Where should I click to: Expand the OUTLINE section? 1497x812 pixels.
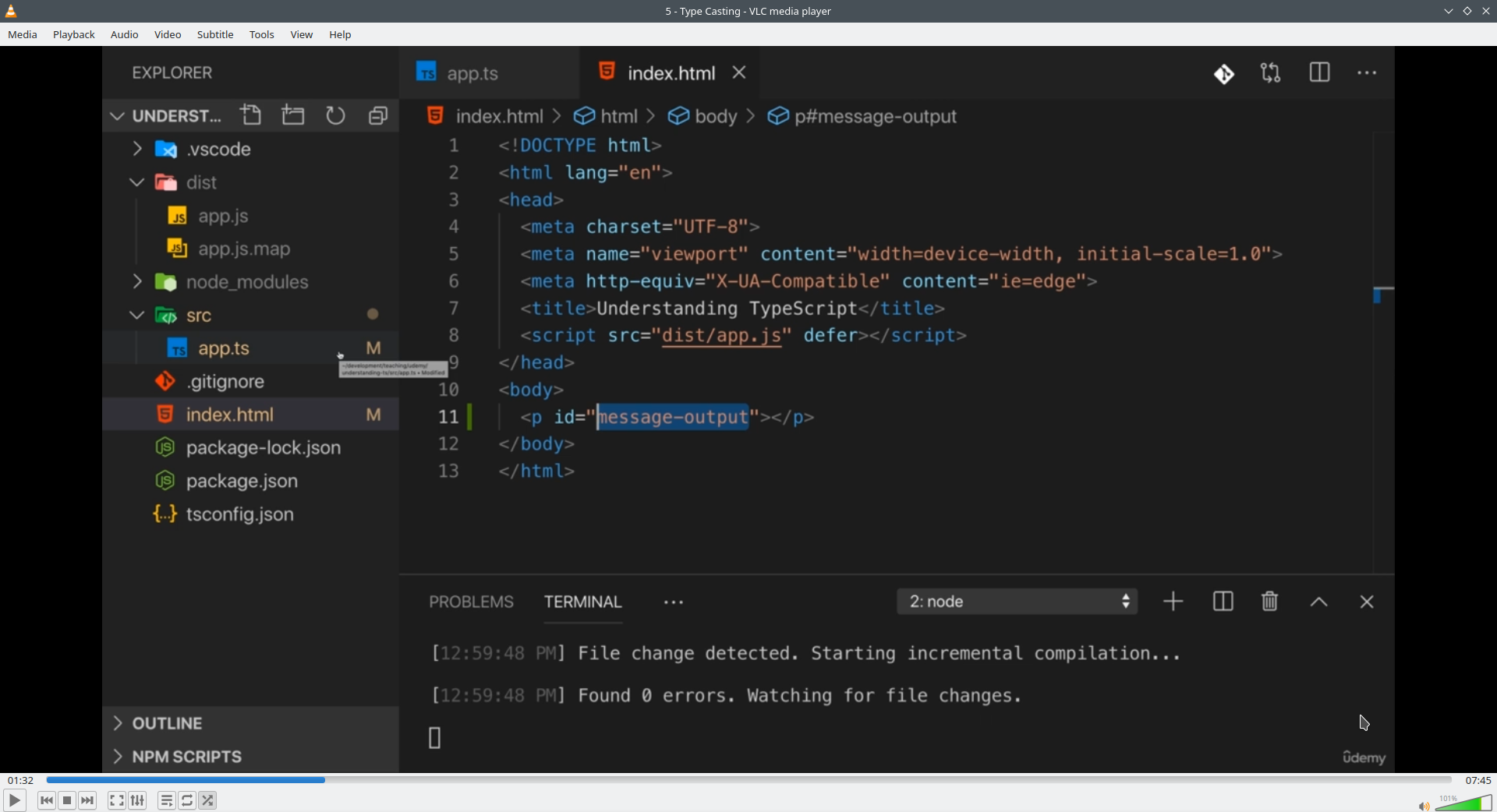167,723
